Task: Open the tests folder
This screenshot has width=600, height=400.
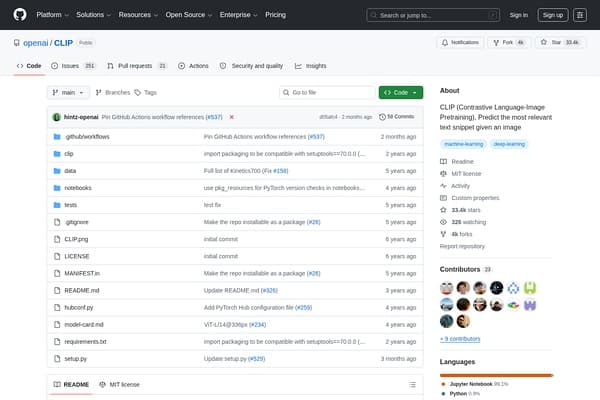Action: pyautogui.click(x=70, y=205)
